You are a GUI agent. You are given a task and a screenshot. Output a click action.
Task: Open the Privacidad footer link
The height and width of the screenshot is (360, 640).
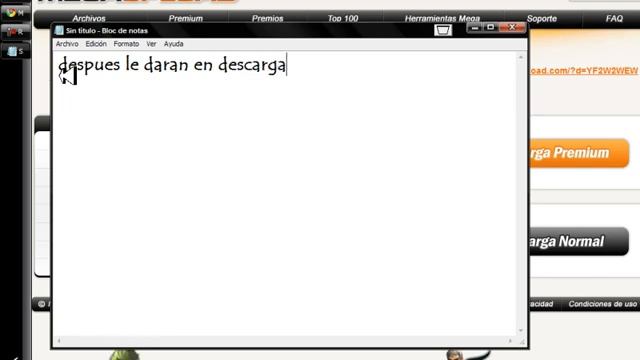tap(541, 304)
